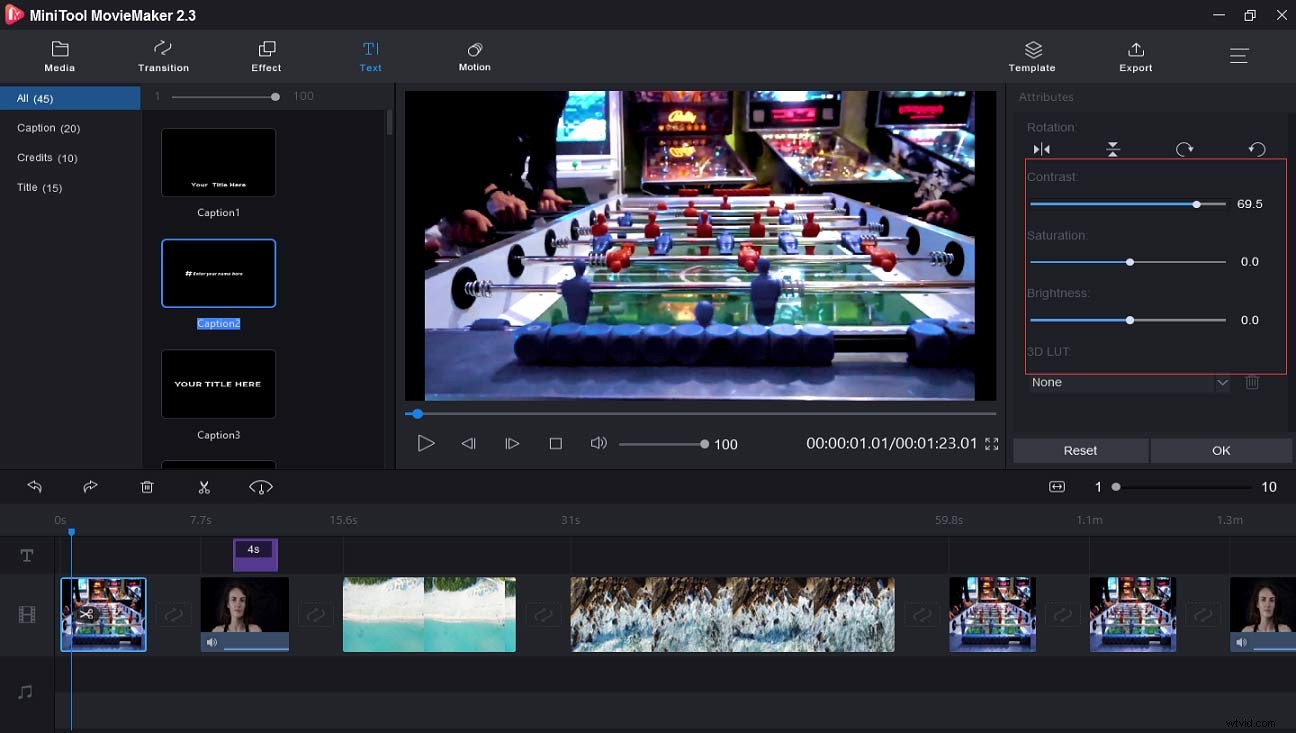Redo the last edit
This screenshot has height=733, width=1296.
click(x=90, y=487)
